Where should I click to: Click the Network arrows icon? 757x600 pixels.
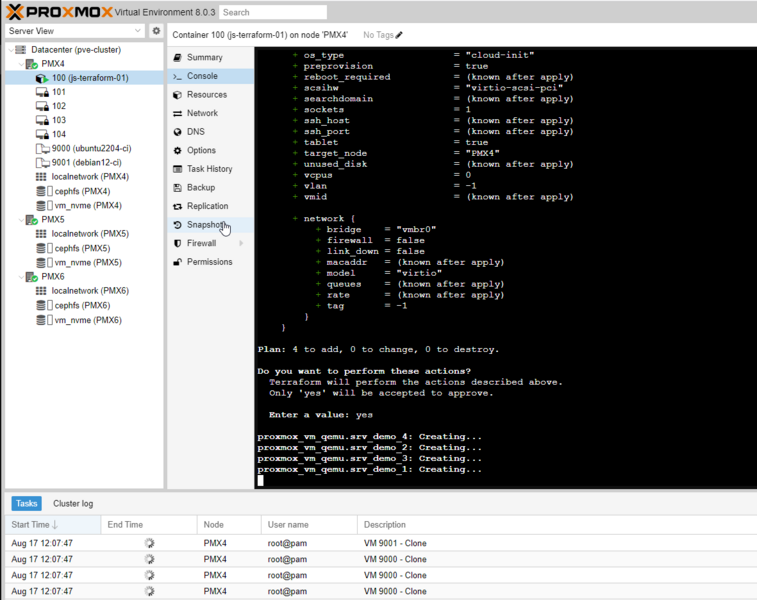[178, 113]
